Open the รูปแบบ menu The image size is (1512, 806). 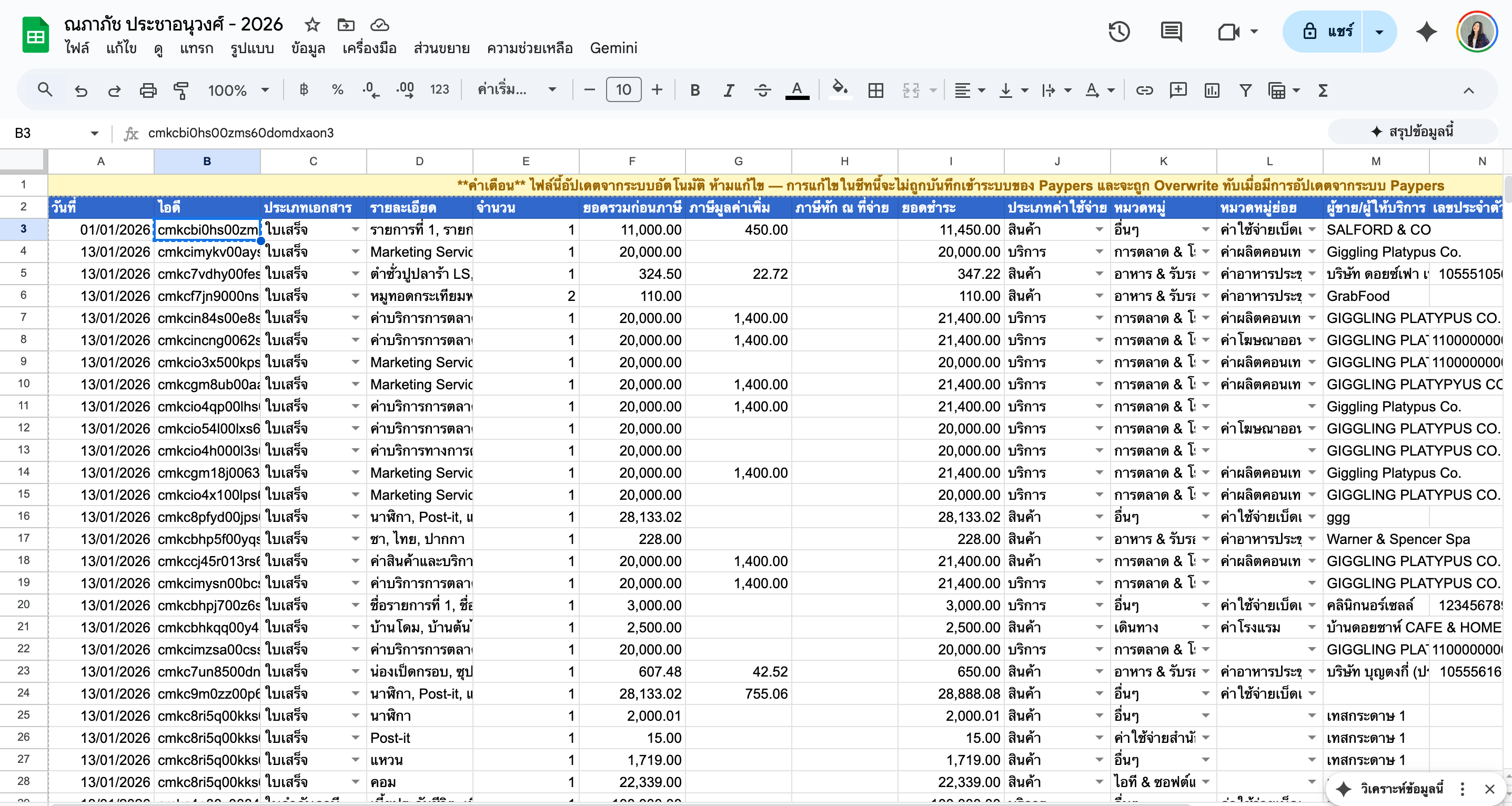pyautogui.click(x=252, y=48)
